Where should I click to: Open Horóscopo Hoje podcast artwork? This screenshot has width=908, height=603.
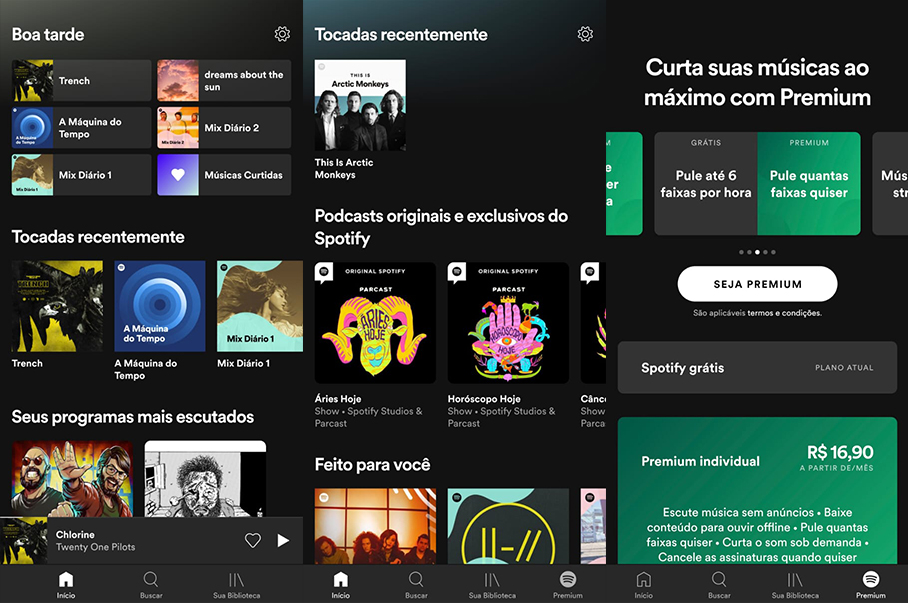click(508, 323)
